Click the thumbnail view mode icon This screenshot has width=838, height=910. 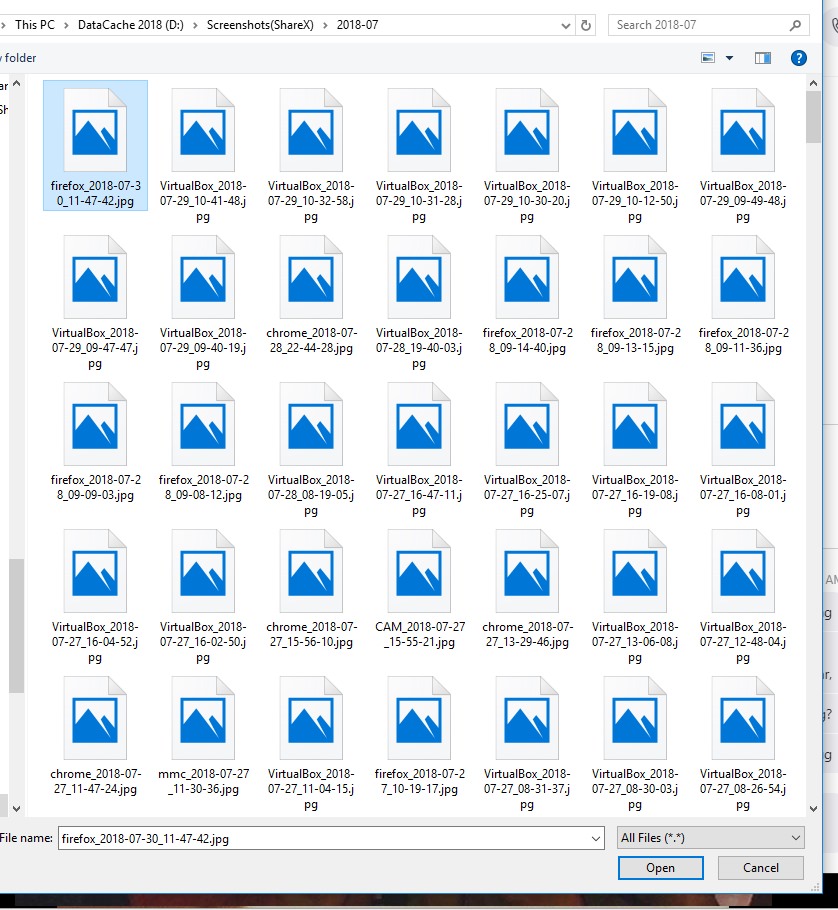point(707,57)
